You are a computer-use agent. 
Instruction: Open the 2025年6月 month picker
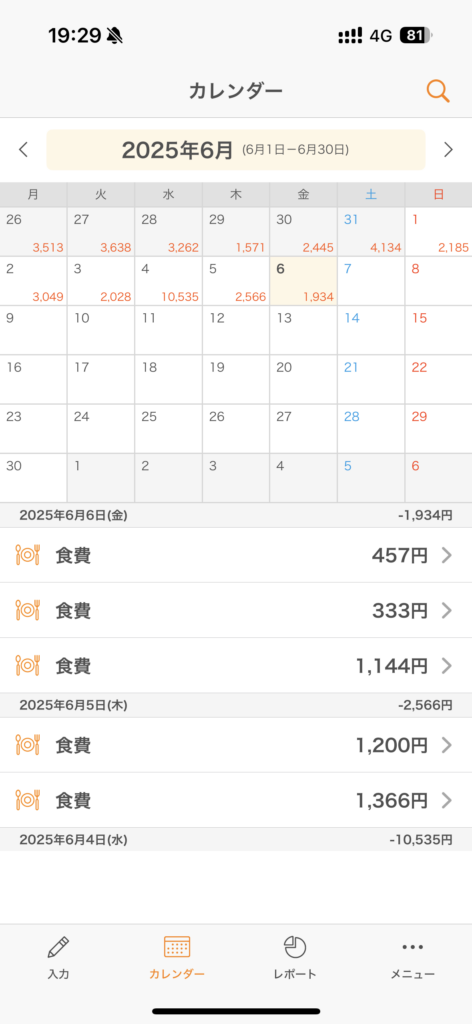pos(236,150)
